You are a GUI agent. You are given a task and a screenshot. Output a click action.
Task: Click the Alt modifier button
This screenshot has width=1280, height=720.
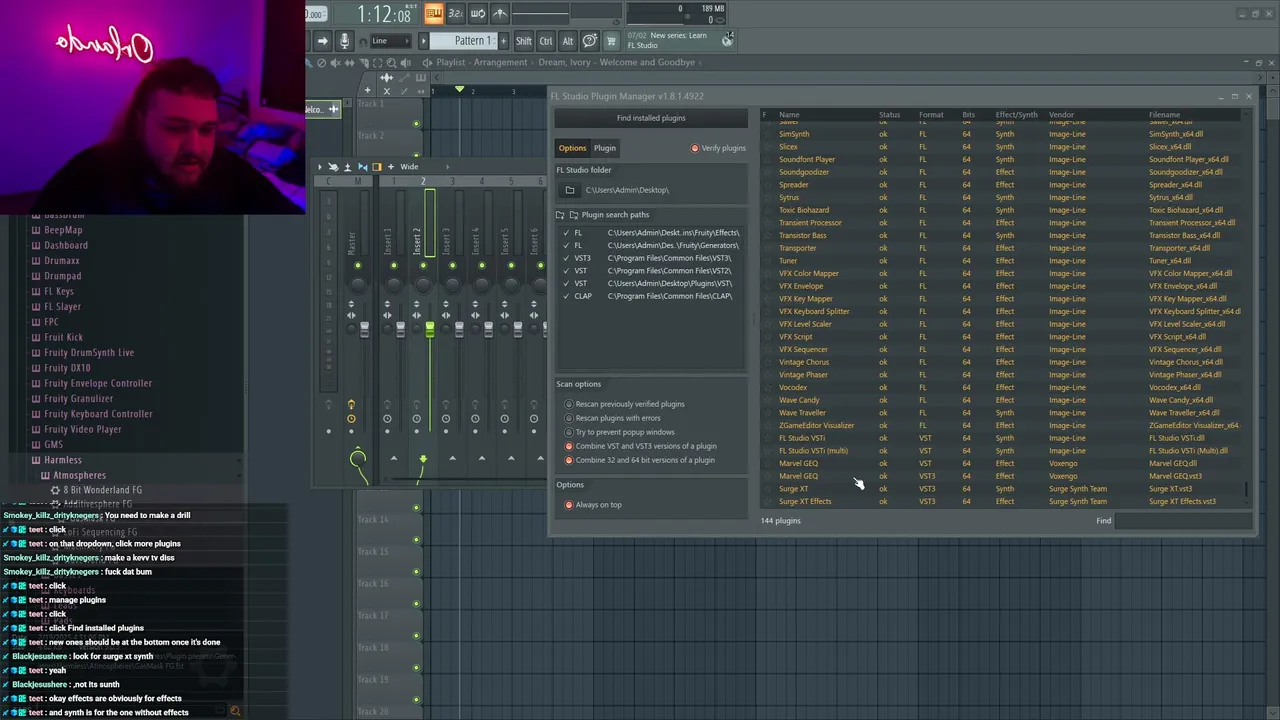point(568,41)
